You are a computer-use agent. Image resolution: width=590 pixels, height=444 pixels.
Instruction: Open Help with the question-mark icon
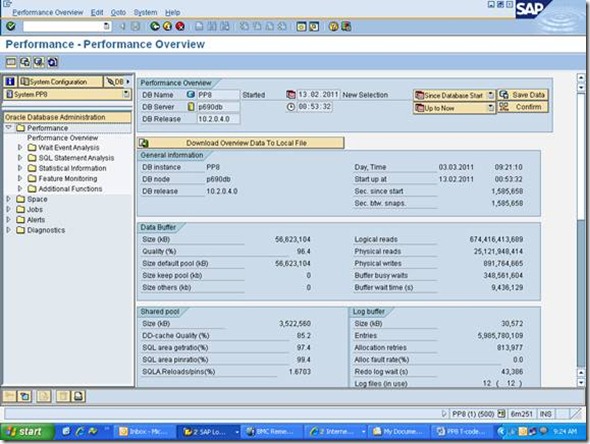click(333, 26)
